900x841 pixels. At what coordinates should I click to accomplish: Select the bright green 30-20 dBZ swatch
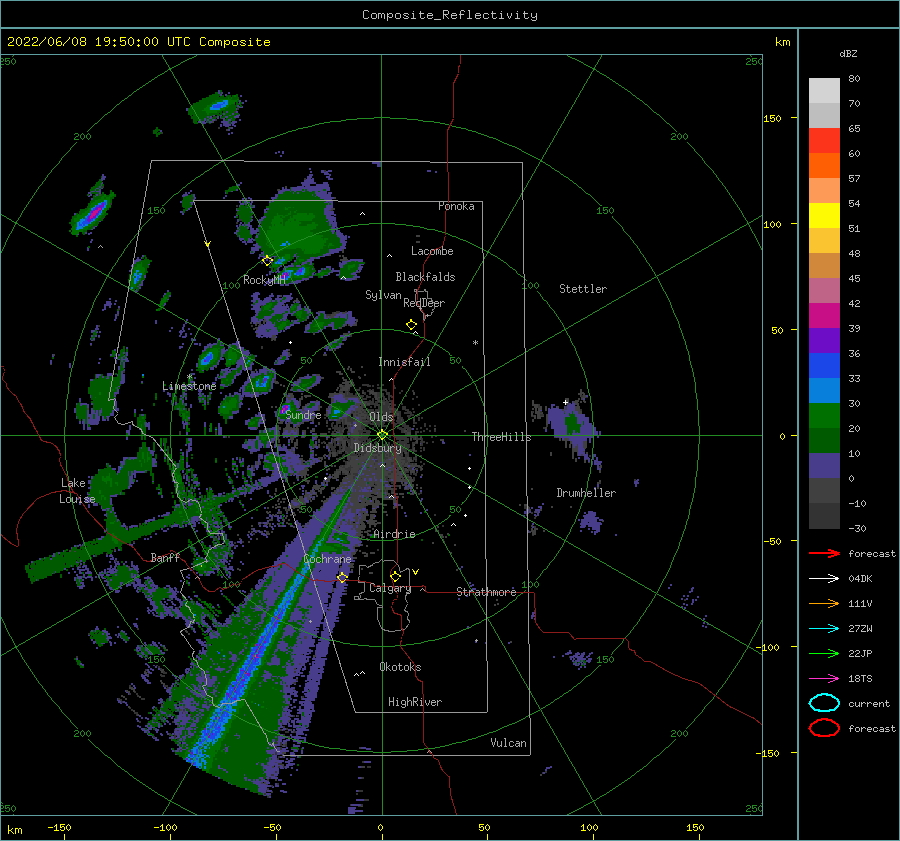pyautogui.click(x=824, y=415)
